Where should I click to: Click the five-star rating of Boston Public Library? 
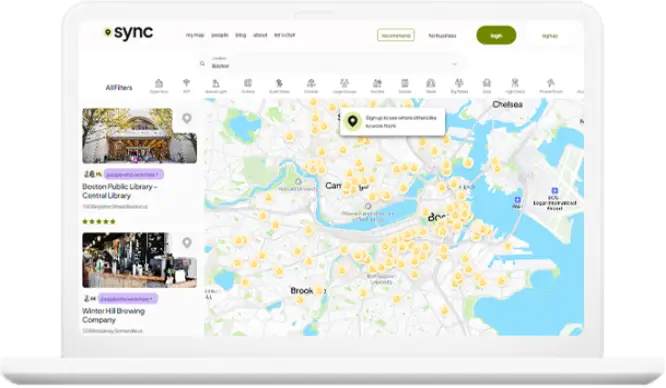[x=99, y=221]
